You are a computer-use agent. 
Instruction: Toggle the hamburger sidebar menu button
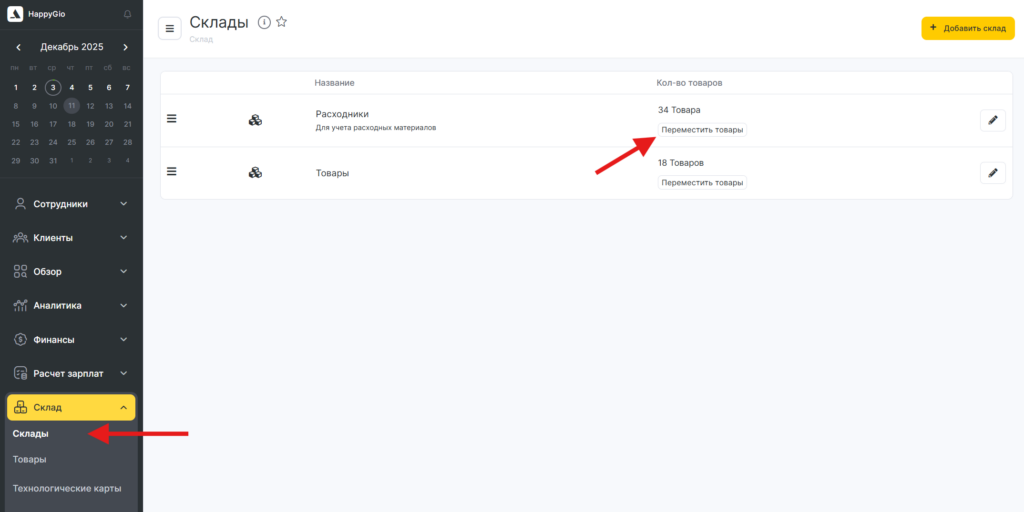(170, 28)
